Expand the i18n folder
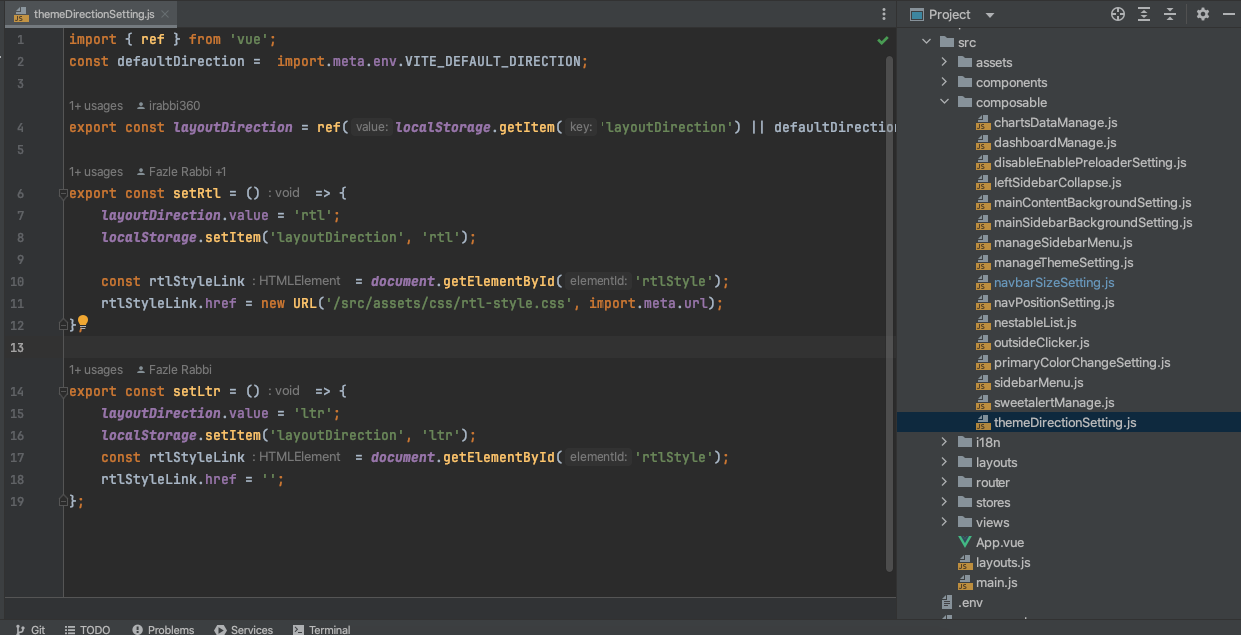This screenshot has height=635, width=1241. [944, 442]
